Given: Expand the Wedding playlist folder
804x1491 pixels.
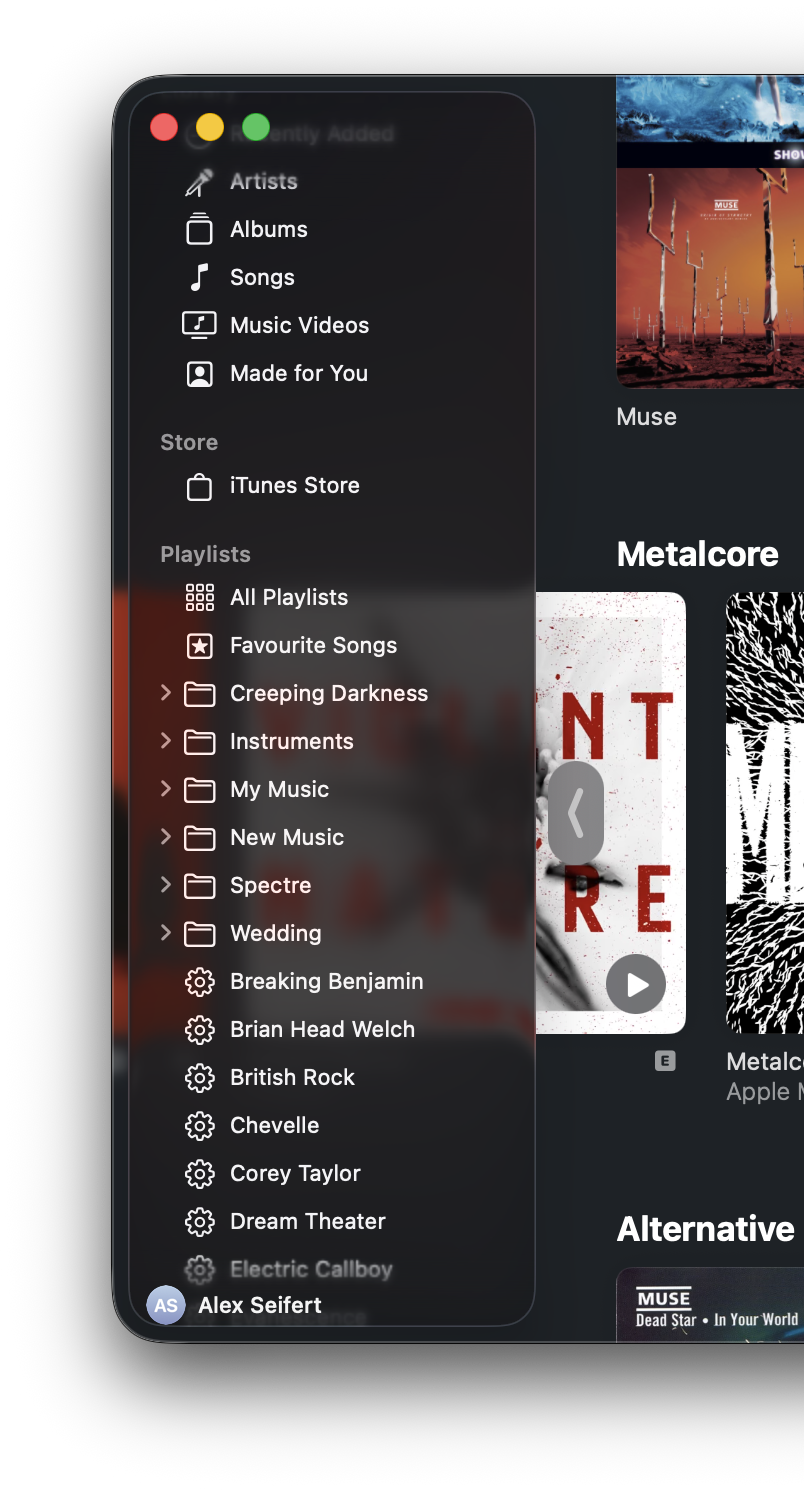Looking at the screenshot, I should [166, 933].
